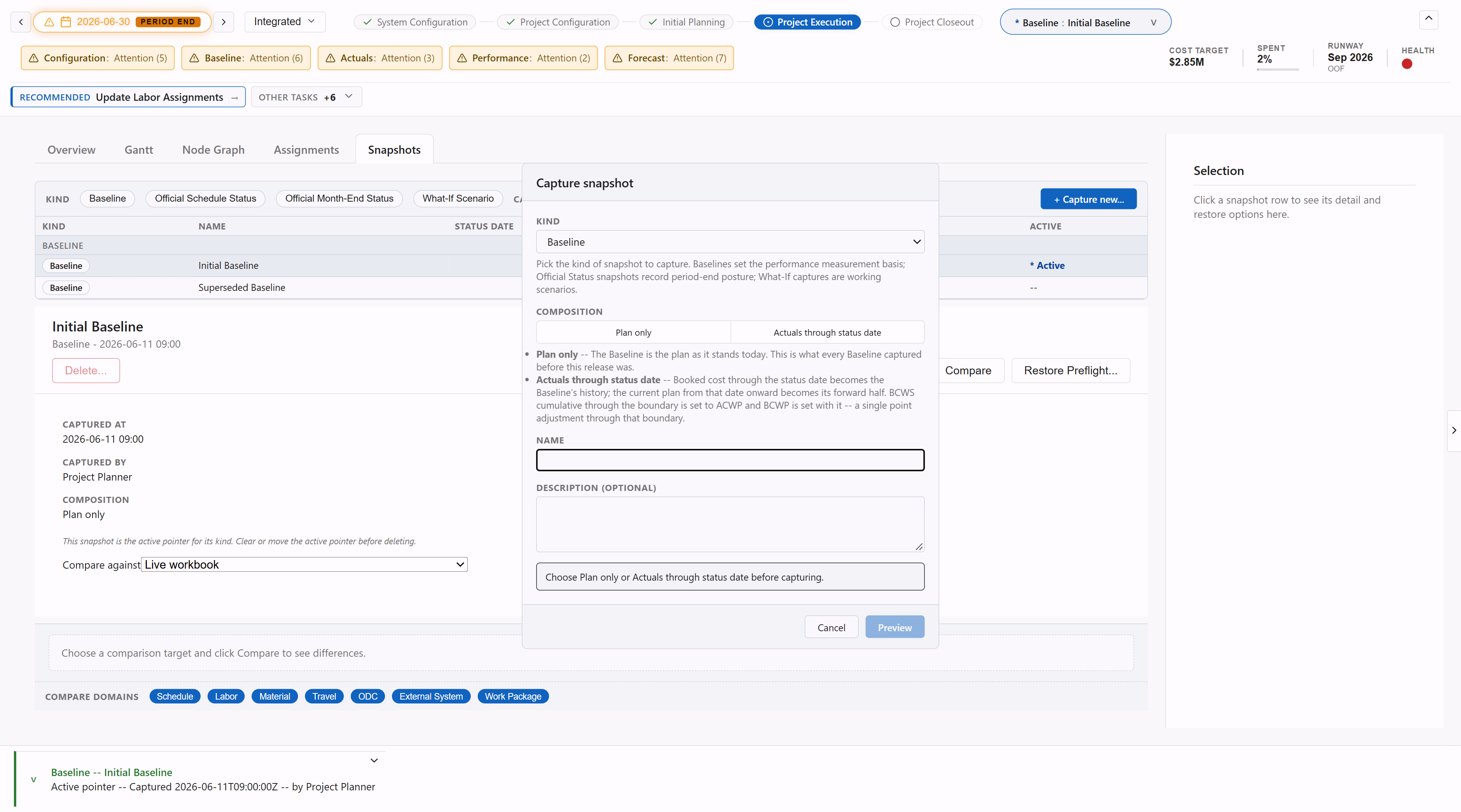Screen dimensions: 1461x812
Task: Click Performance attention warning icon
Action: pos(461,58)
